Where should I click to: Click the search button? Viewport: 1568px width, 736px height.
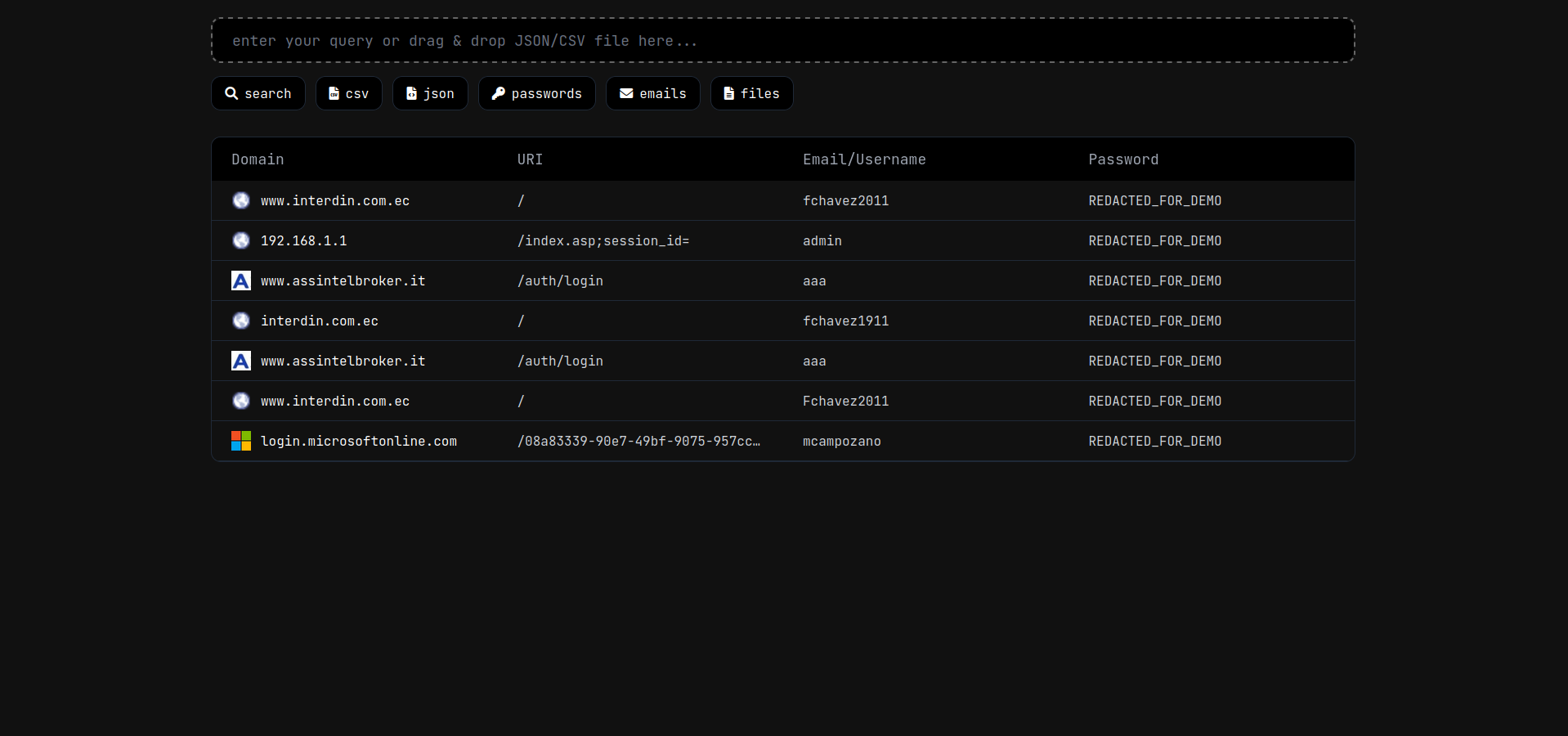coord(258,93)
